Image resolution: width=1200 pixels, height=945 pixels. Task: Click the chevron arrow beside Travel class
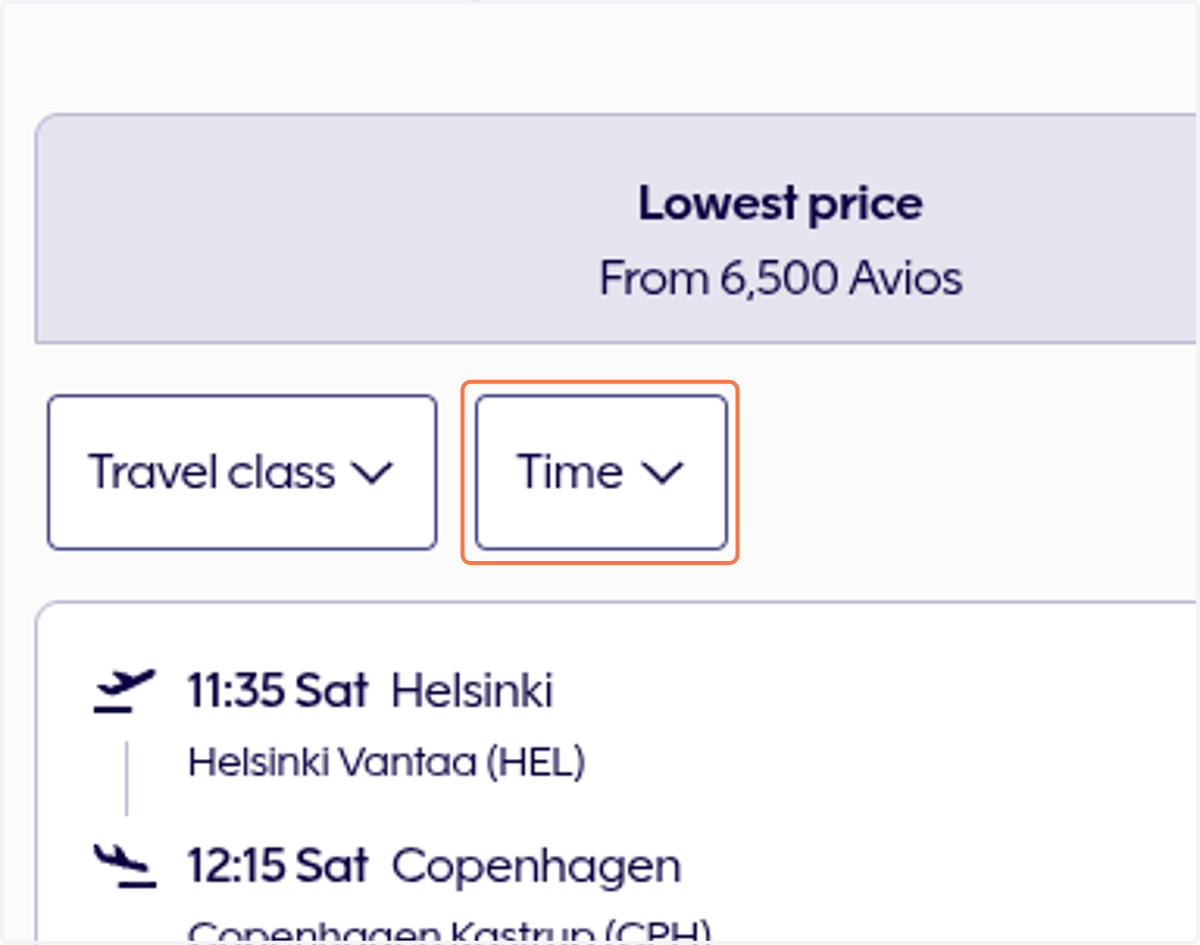pos(372,473)
